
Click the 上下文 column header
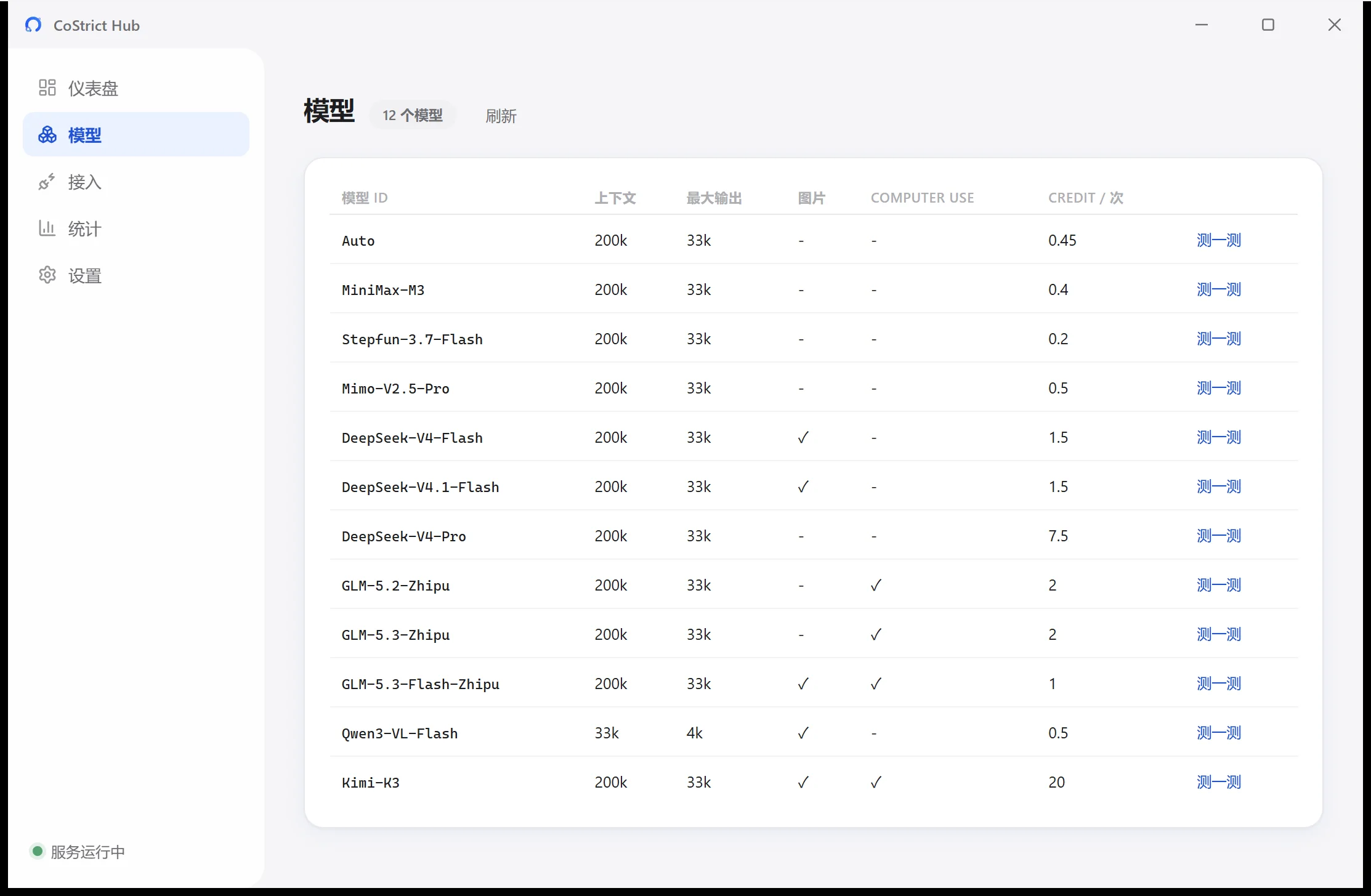pos(615,198)
